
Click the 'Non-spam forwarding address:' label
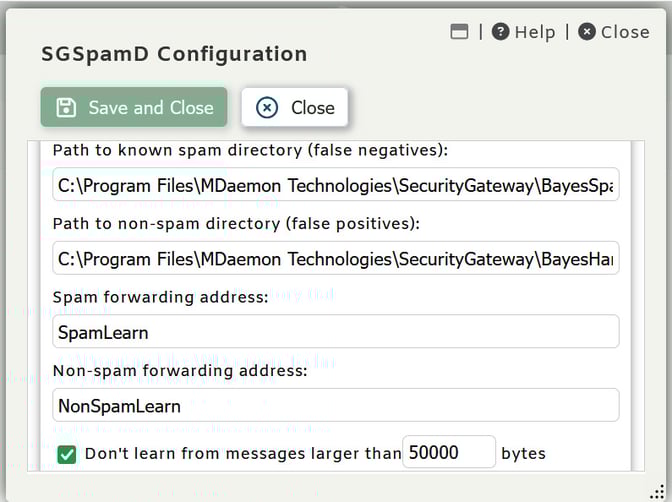click(180, 371)
